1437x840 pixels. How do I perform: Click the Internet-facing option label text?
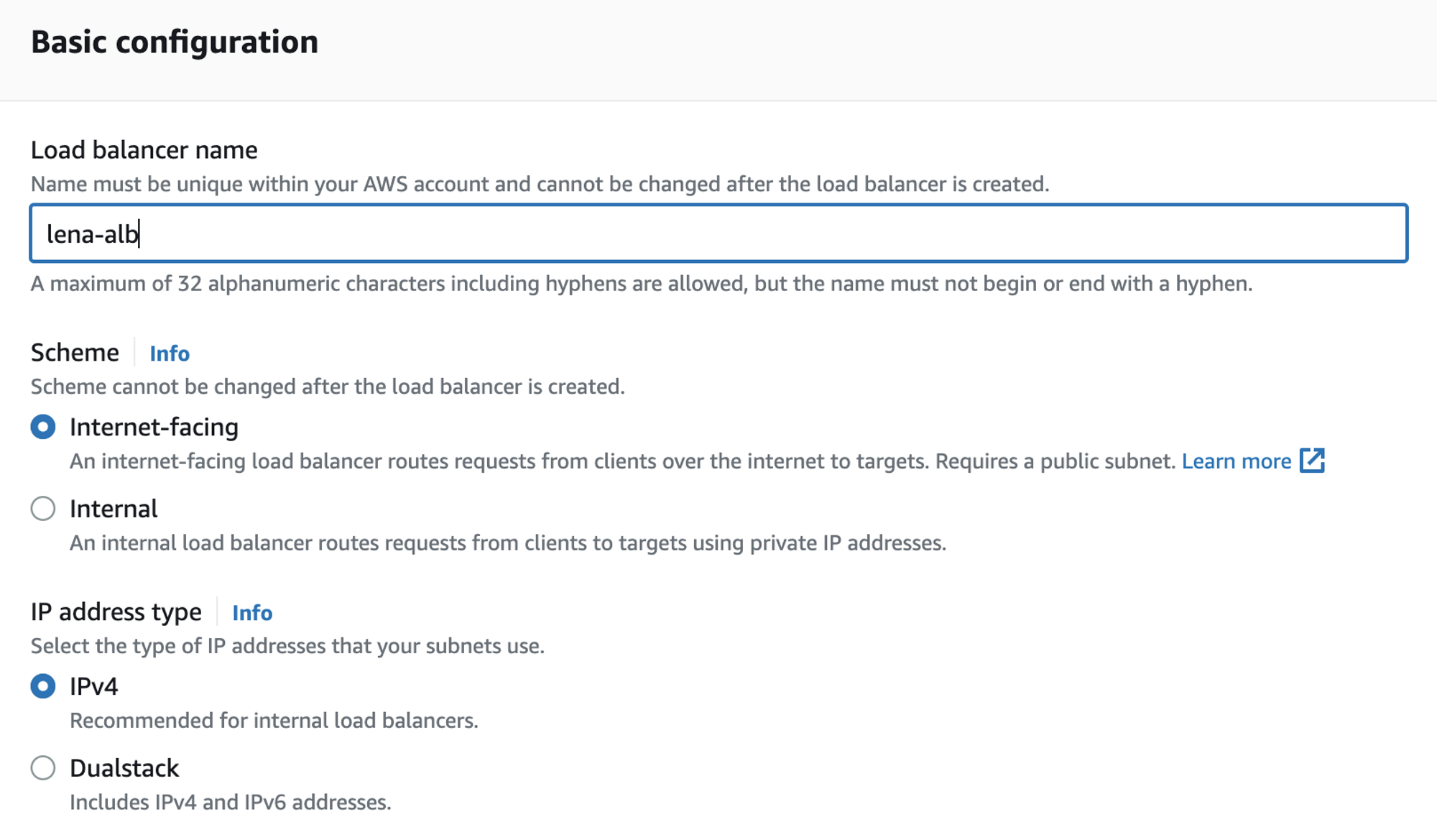click(x=154, y=427)
